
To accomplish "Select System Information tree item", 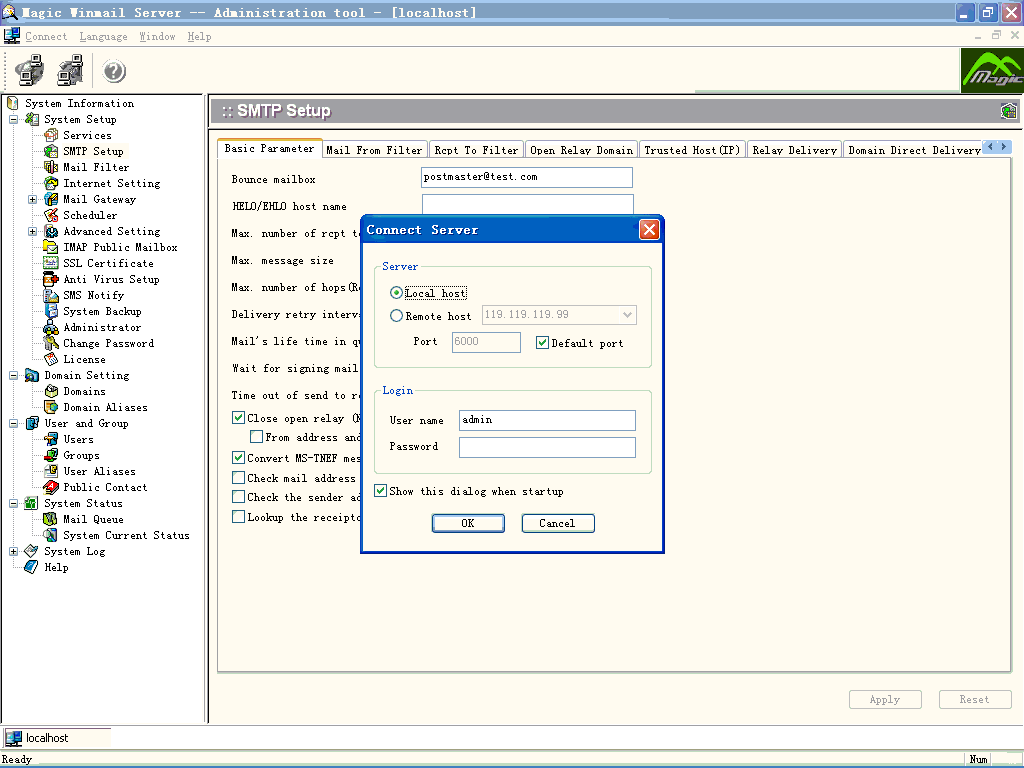I will tap(79, 103).
